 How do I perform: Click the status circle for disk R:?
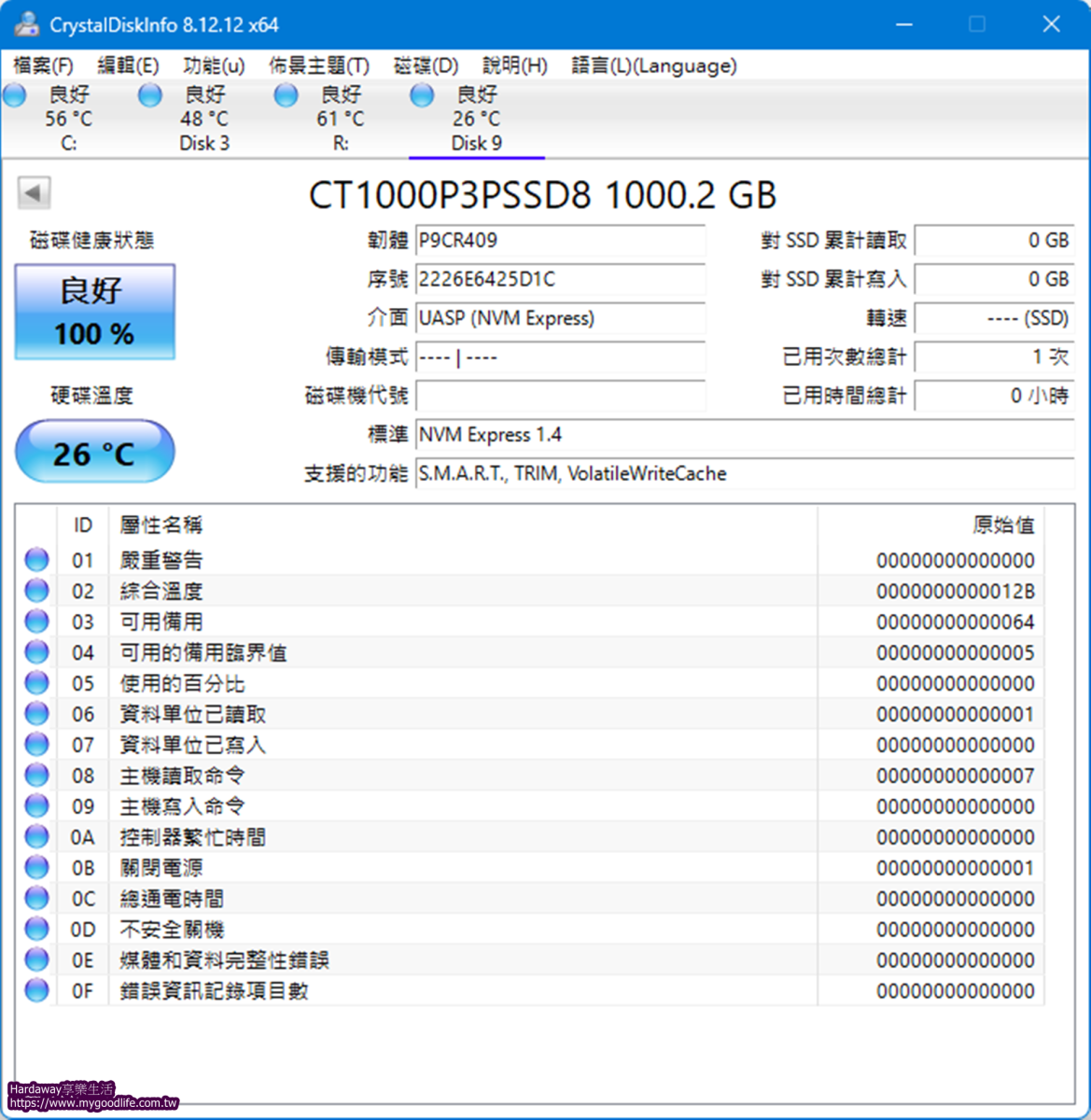point(287,95)
